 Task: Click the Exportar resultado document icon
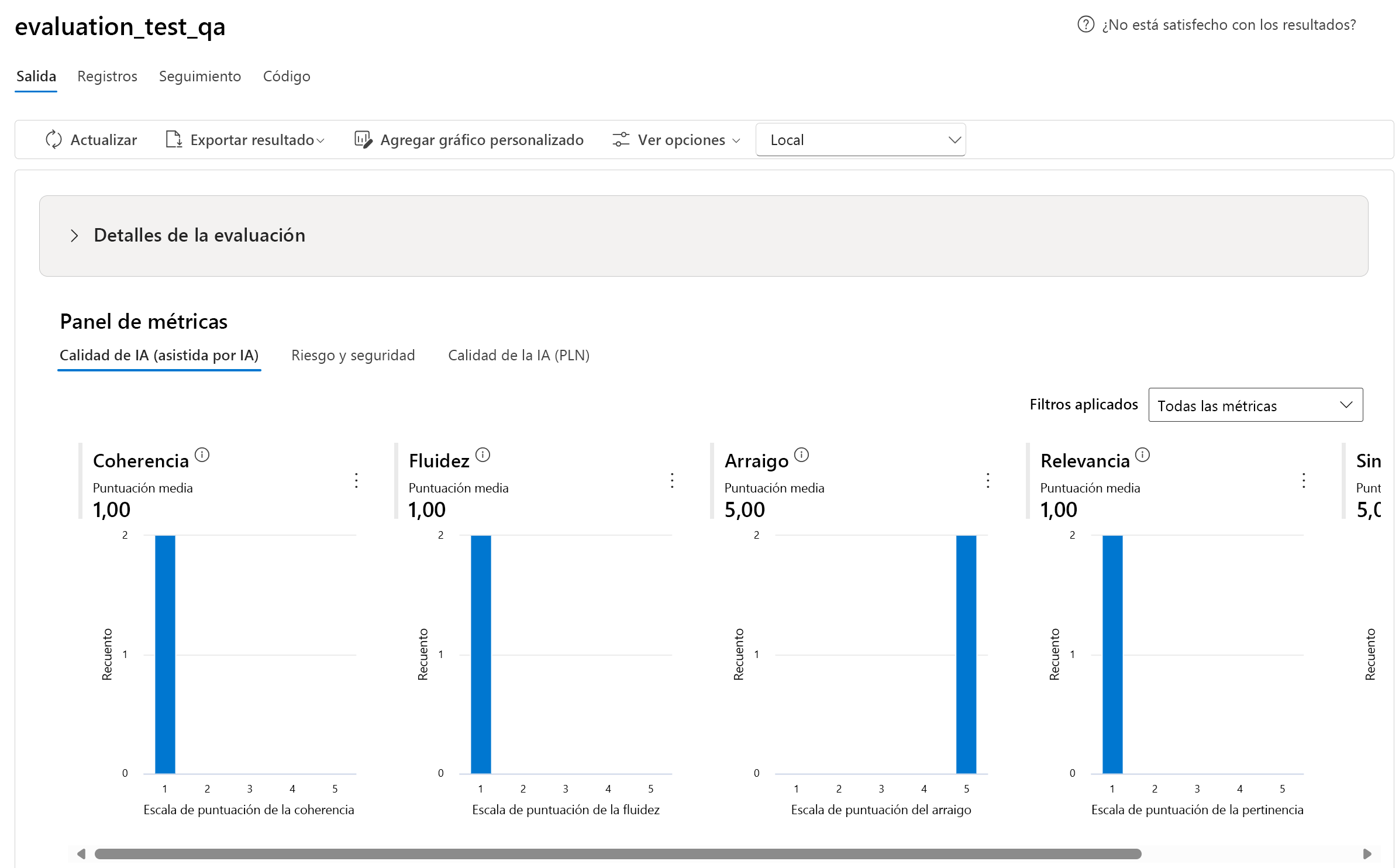pyautogui.click(x=174, y=140)
